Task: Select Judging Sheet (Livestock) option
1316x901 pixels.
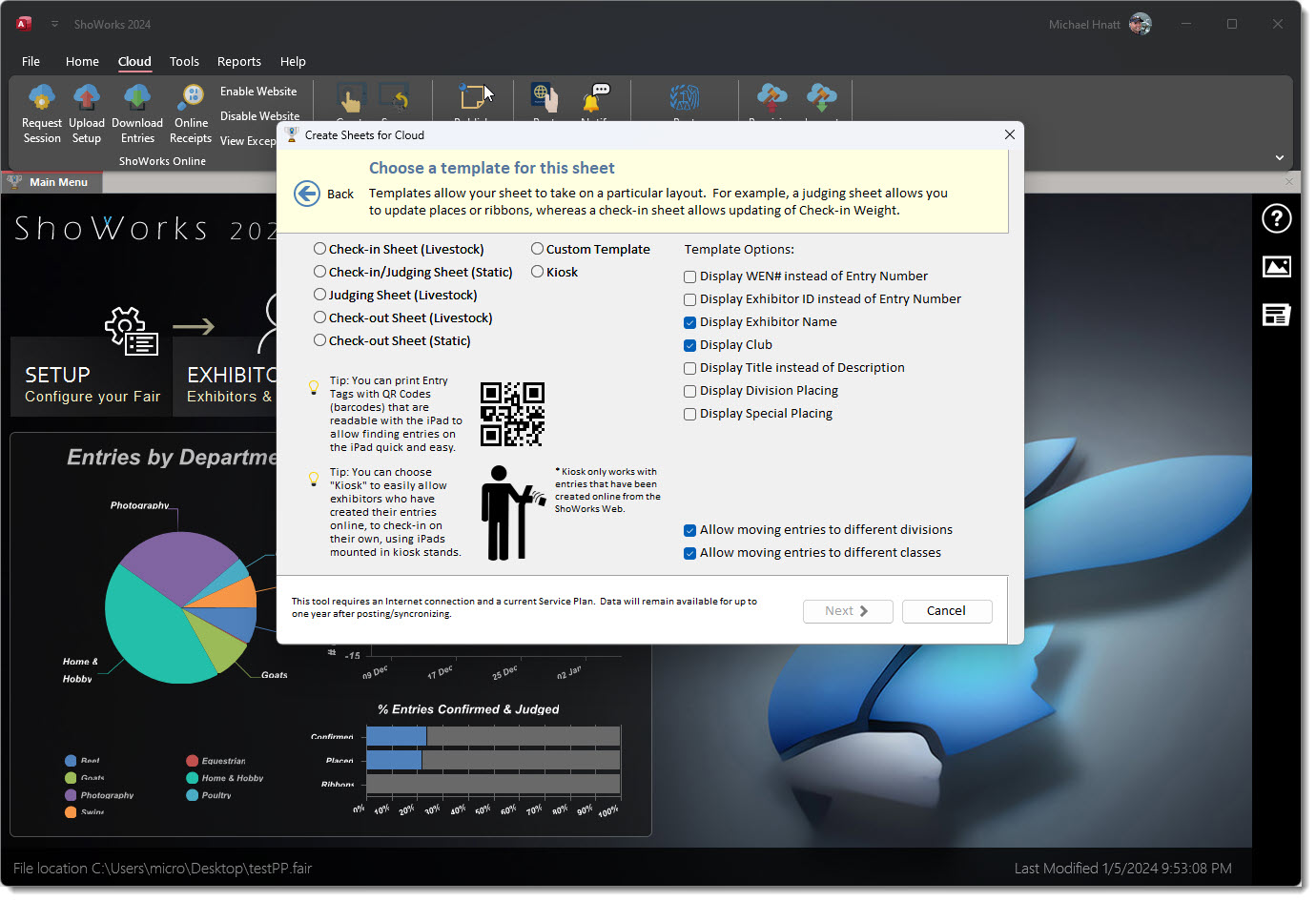Action: tap(320, 295)
